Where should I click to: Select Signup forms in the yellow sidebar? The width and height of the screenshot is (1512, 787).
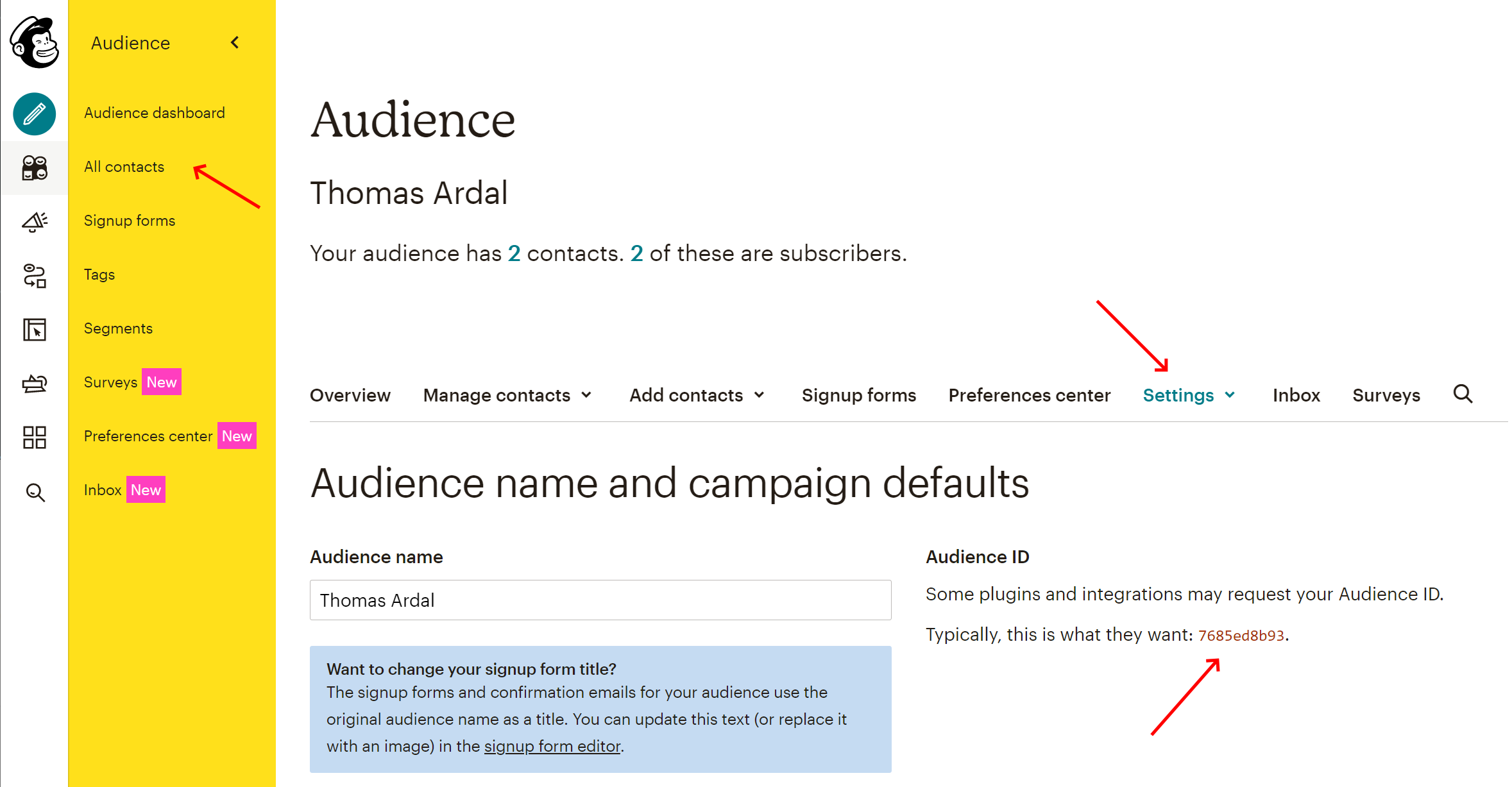point(129,220)
